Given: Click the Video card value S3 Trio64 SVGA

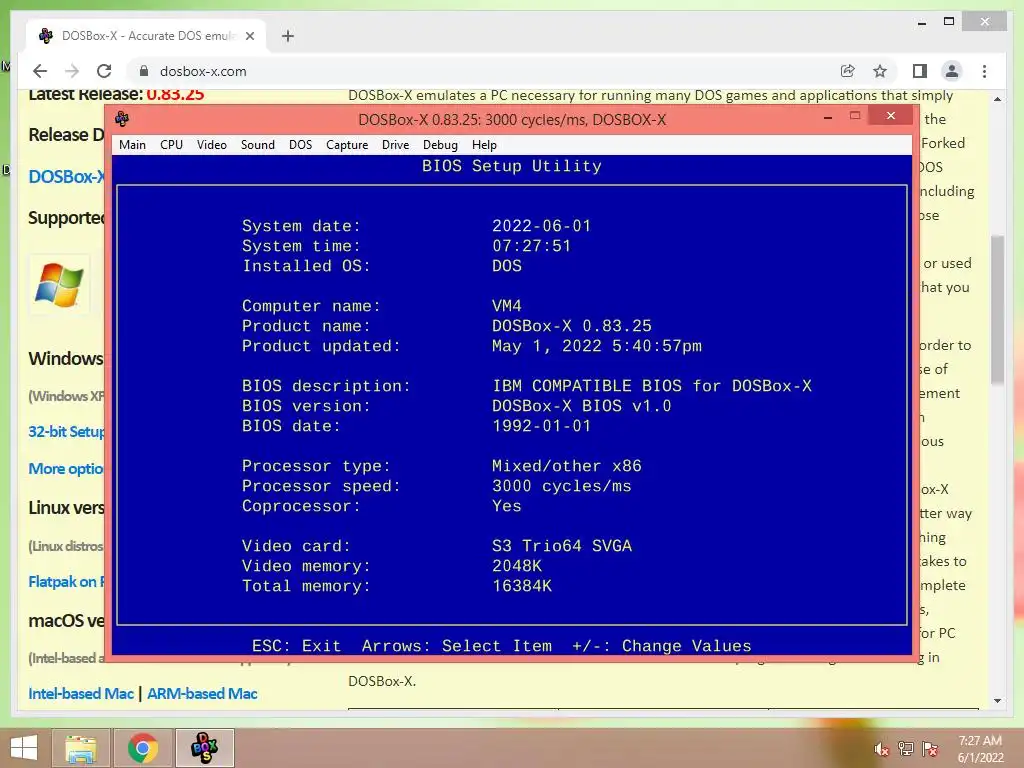Looking at the screenshot, I should 562,546.
